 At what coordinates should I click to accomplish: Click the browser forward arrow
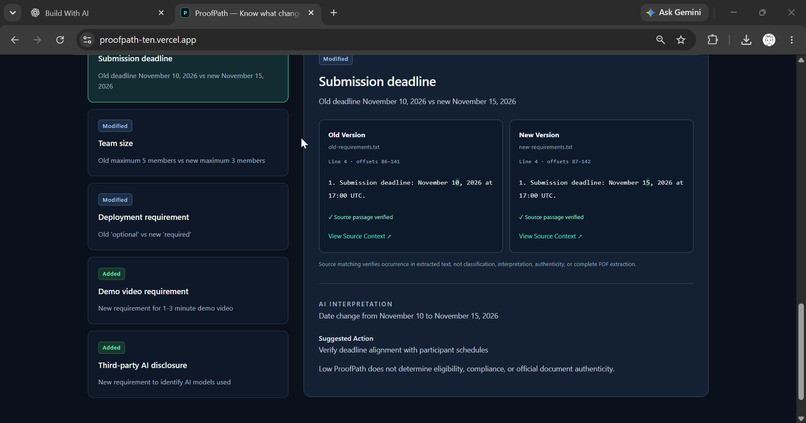click(37, 40)
